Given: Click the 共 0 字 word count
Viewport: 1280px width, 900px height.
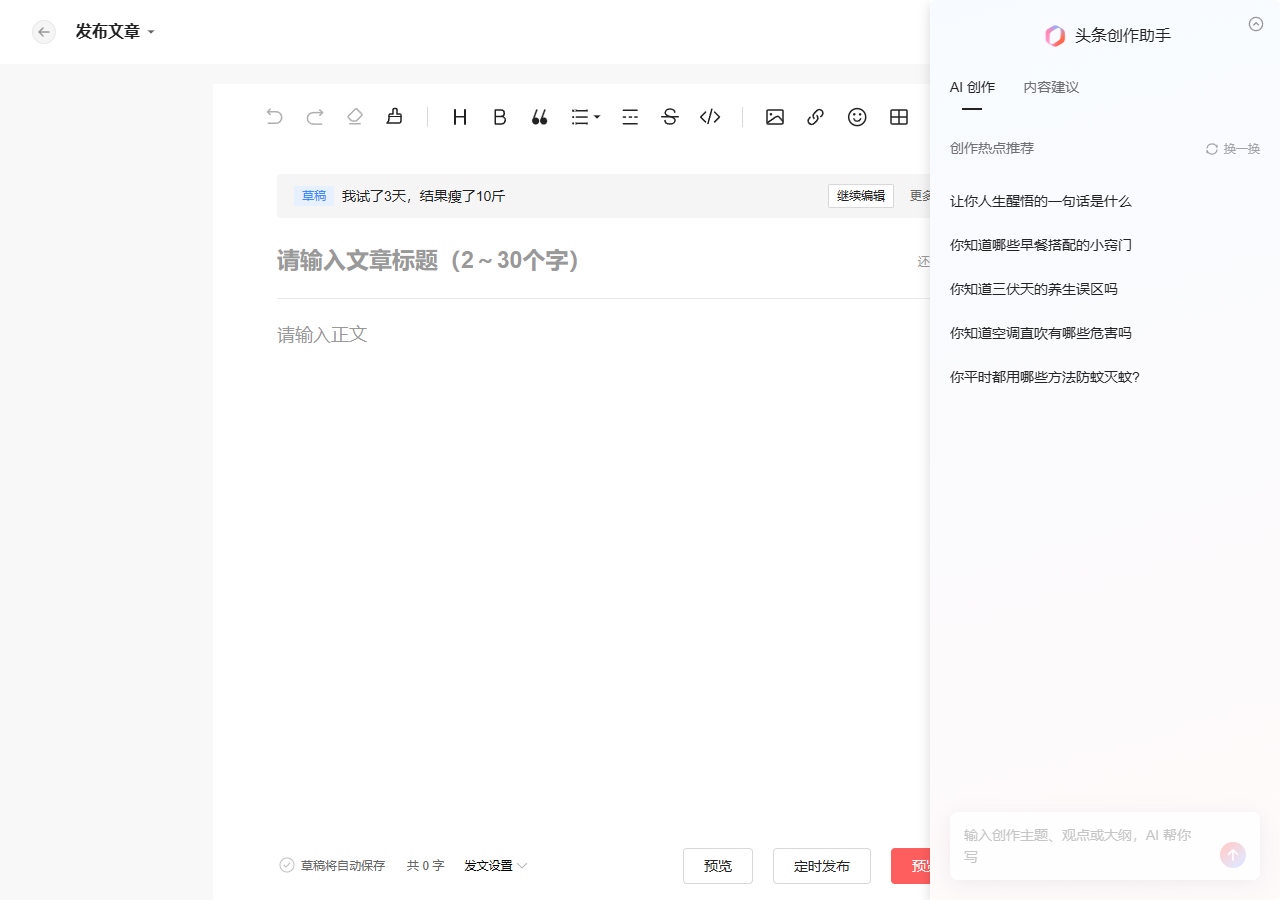Looking at the screenshot, I should pos(425,865).
